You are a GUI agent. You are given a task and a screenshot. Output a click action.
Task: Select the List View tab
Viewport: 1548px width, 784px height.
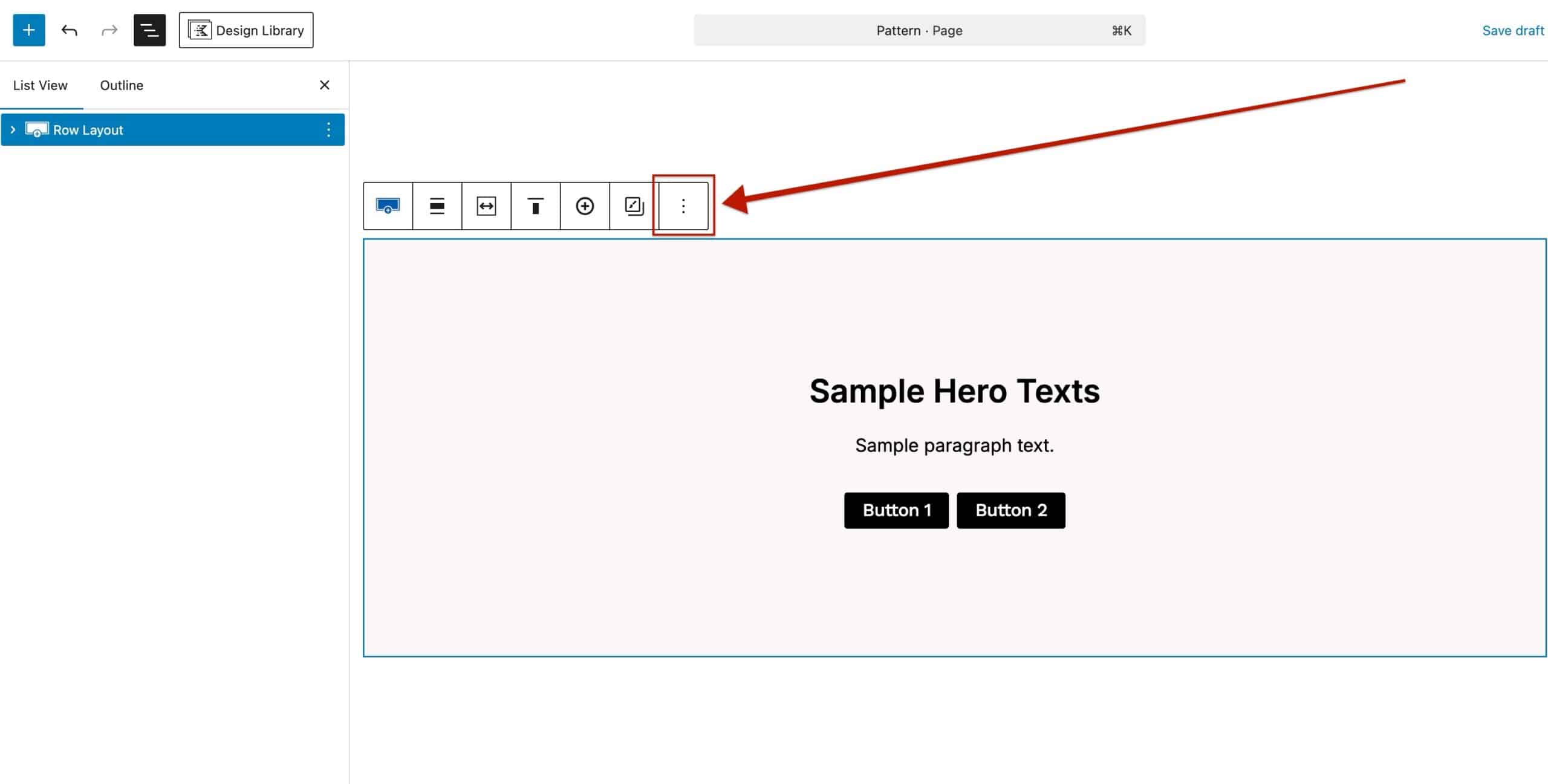coord(40,85)
